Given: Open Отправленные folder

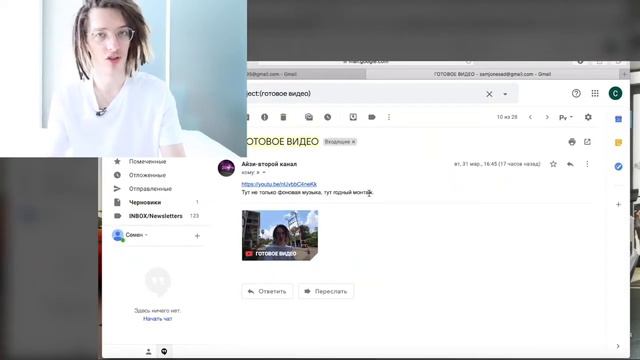Looking at the screenshot, I should (150, 189).
